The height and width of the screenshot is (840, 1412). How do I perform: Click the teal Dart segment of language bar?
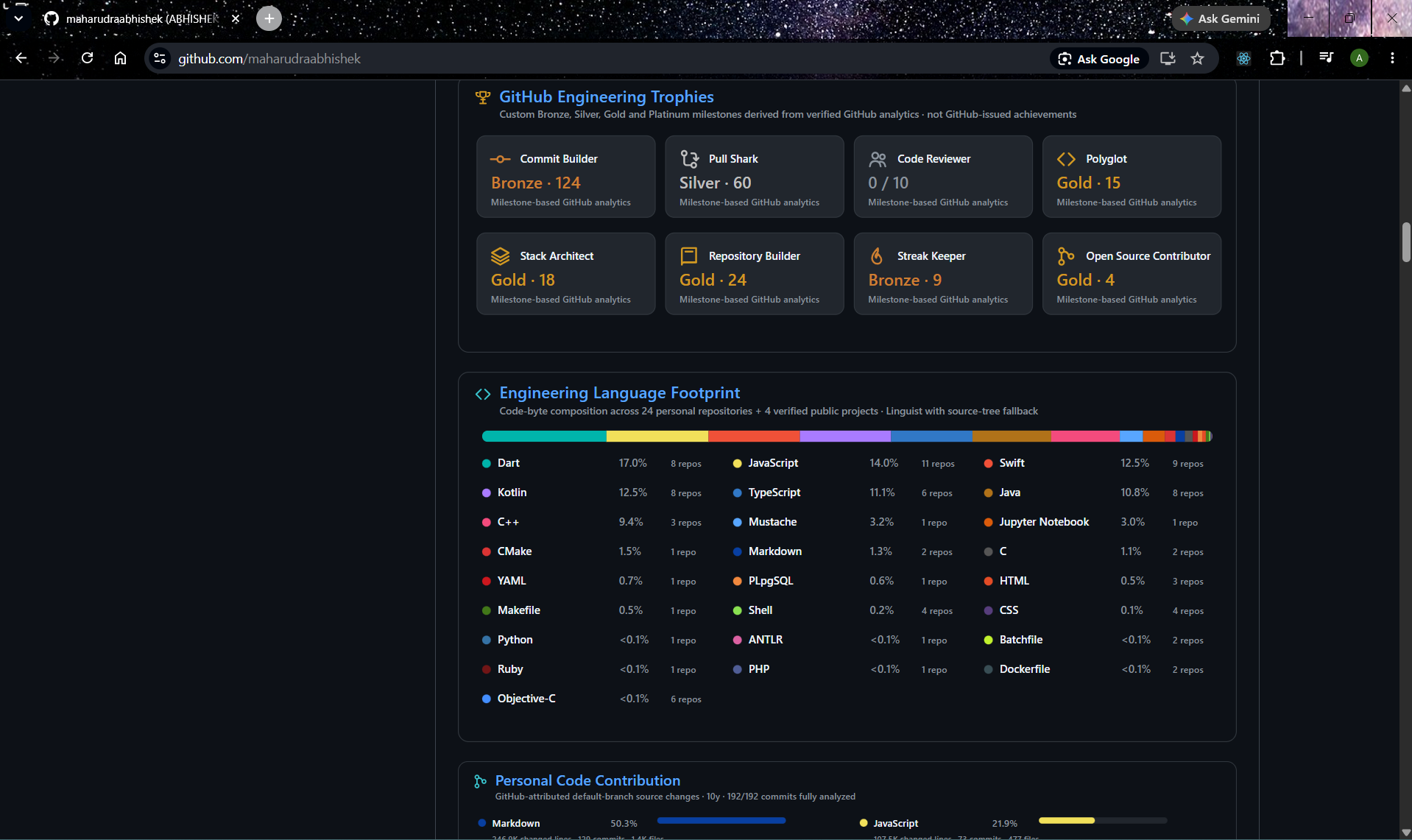tap(544, 437)
